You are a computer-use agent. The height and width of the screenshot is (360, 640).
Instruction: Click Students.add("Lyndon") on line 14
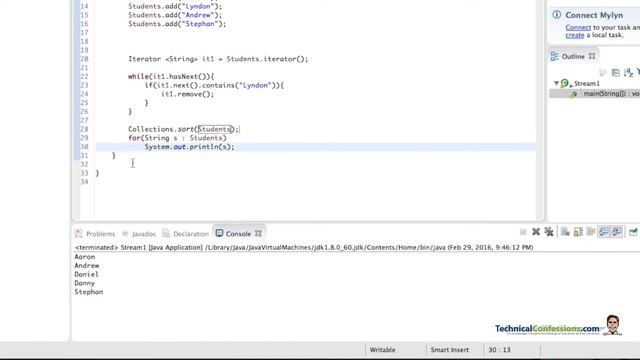coord(175,6)
